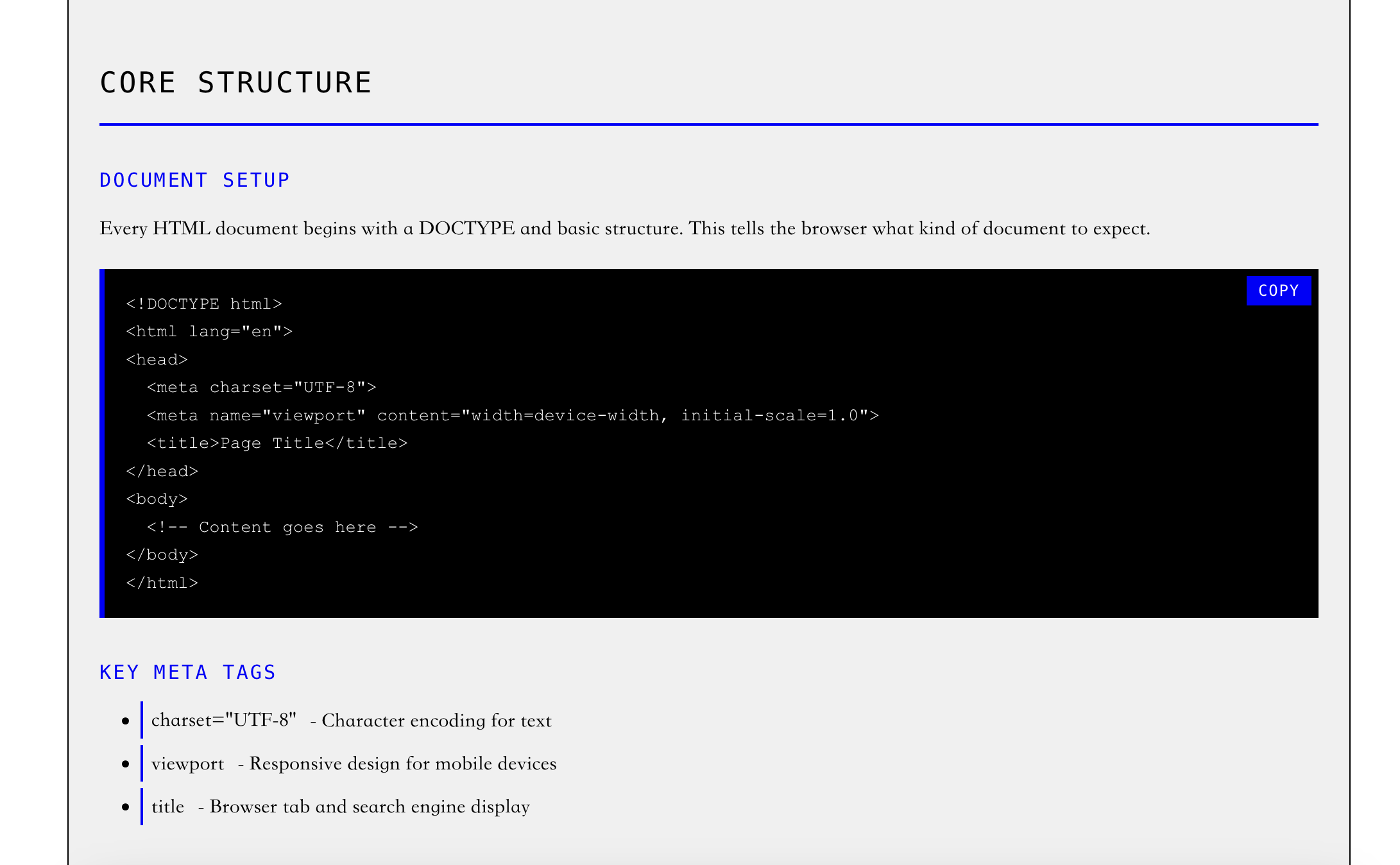This screenshot has width=1400, height=865.
Task: Click the KEY META TAGS heading
Action: point(187,672)
